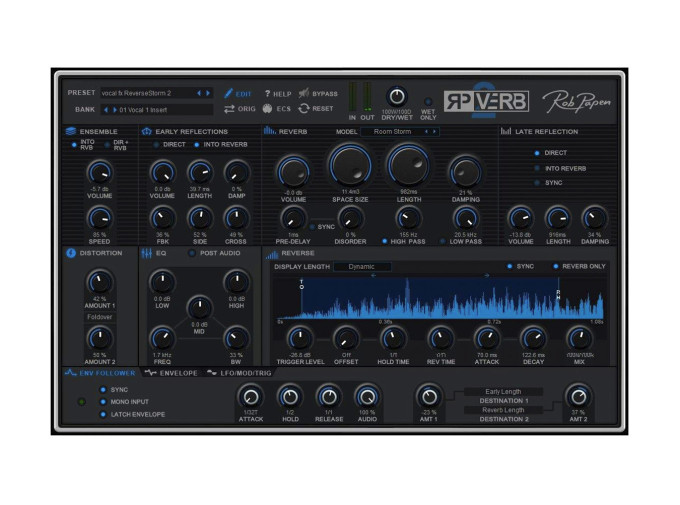The image size is (680, 505).
Task: Select Direct in Early Reflections
Action: coord(155,145)
